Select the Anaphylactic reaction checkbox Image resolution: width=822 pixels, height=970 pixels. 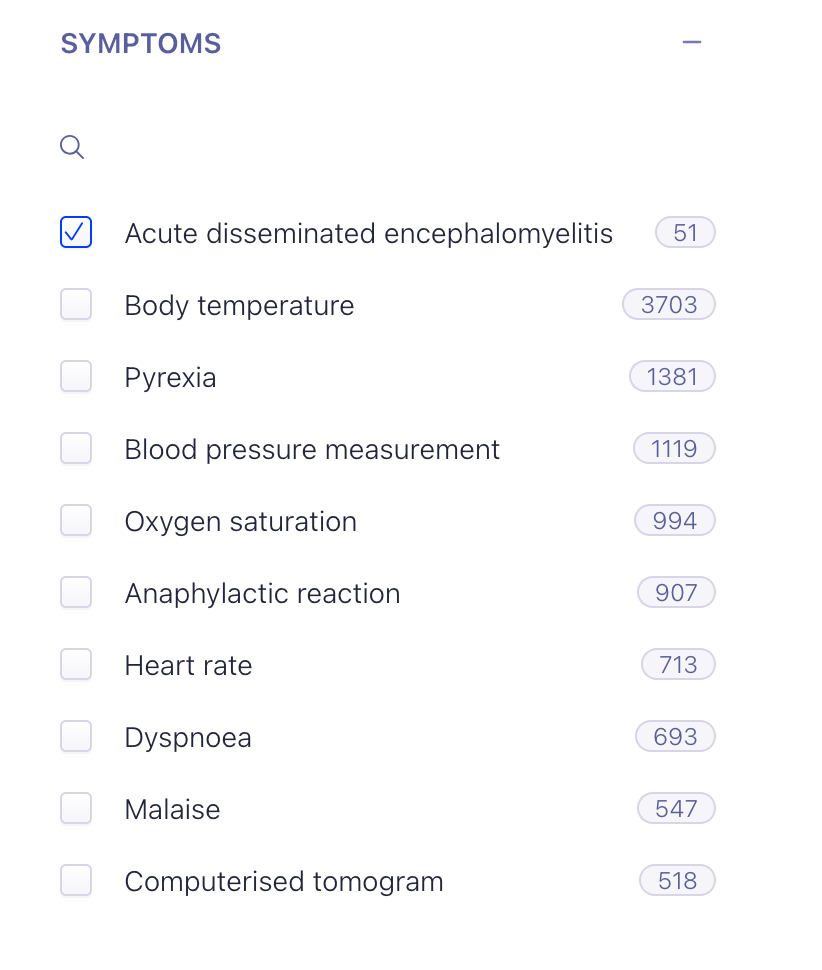pos(76,593)
